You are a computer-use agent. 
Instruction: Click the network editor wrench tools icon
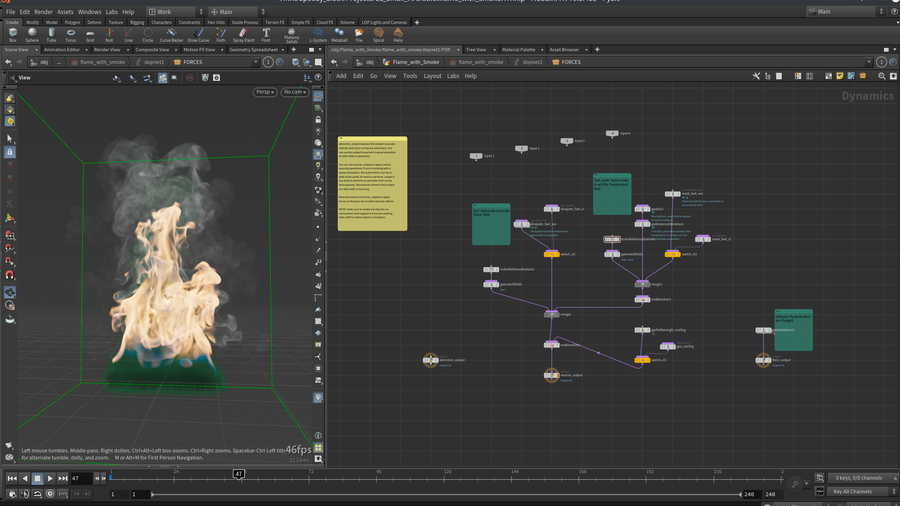(x=756, y=76)
